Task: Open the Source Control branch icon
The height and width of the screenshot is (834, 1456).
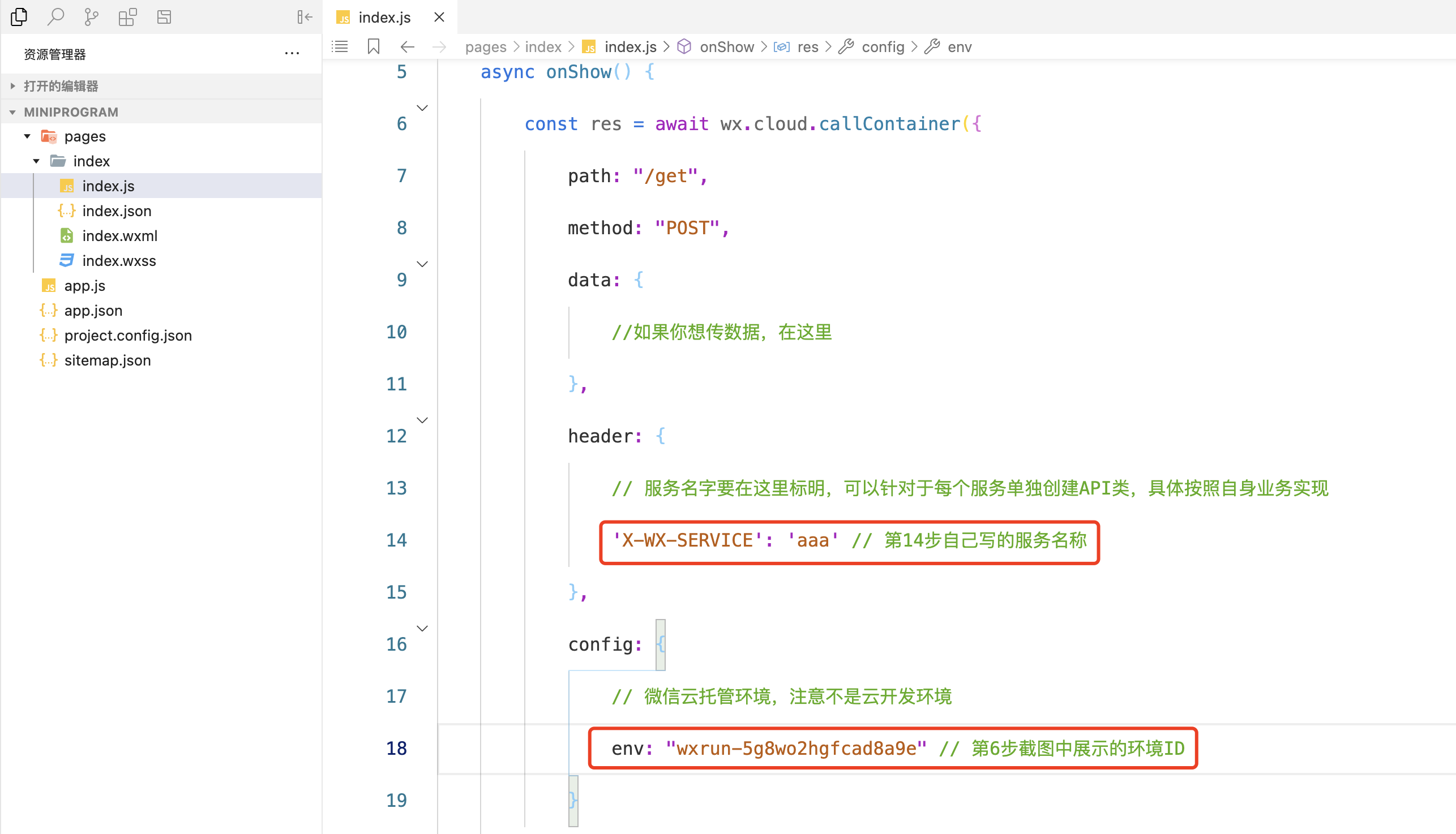Action: click(91, 17)
